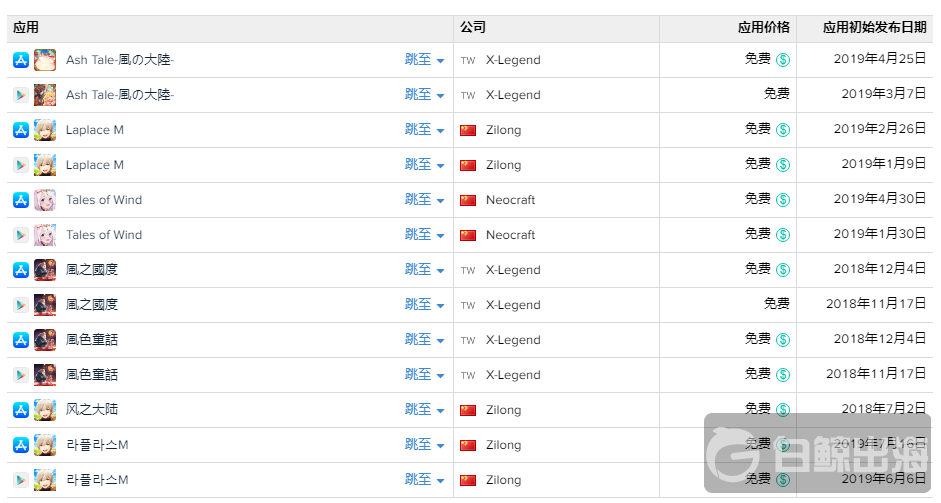Click the in-app purchase dollar icon for 風之國度 iOS
The height and width of the screenshot is (503, 941).
click(x=783, y=270)
